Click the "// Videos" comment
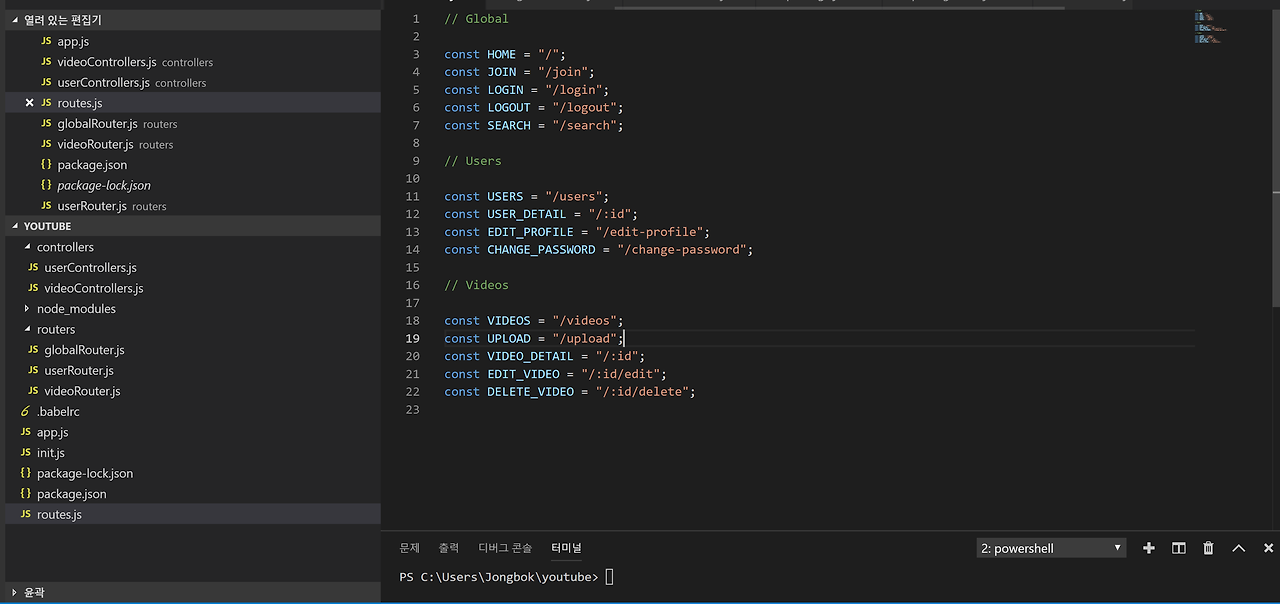The width and height of the screenshot is (1280, 604). pyautogui.click(x=476, y=285)
